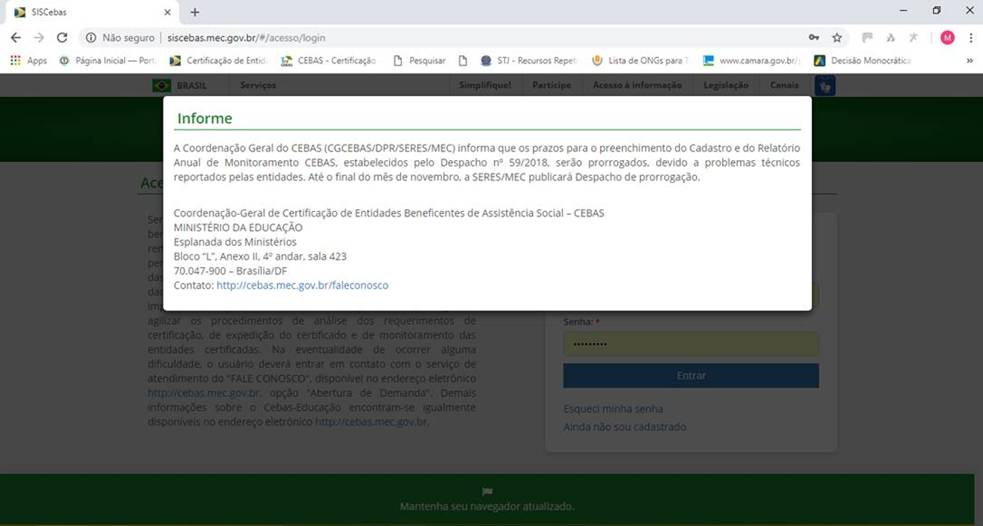Close the SISCebas tab
This screenshot has width=983, height=526.
coord(167,12)
